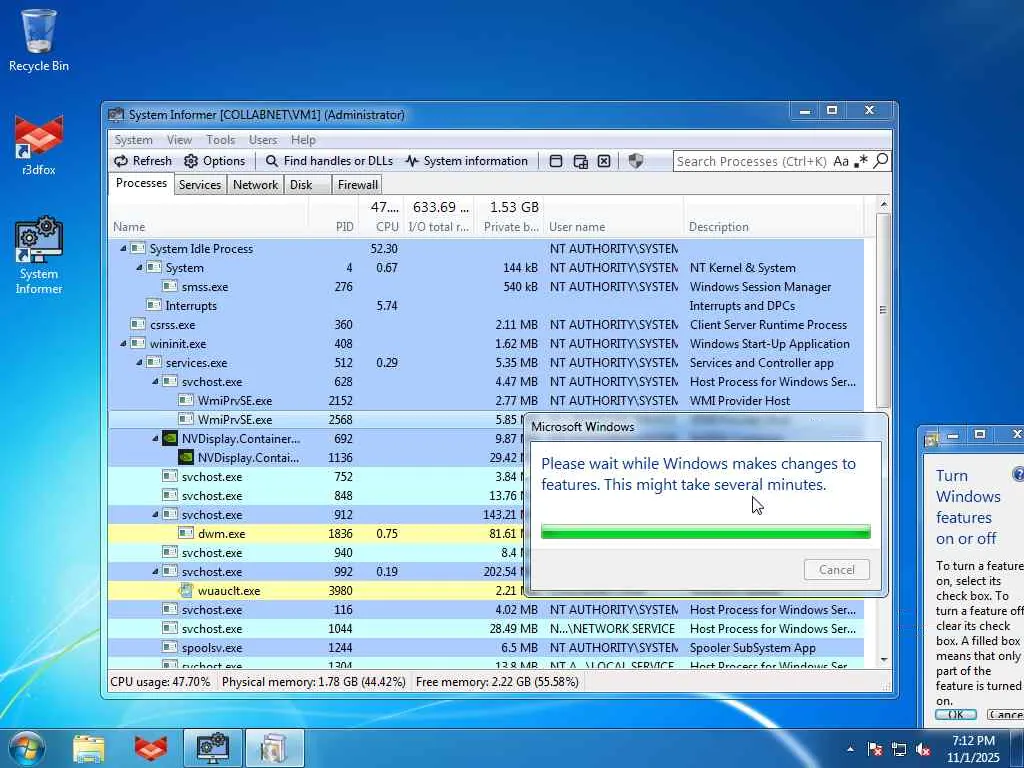Select the r3dfox desktop shortcut

[39, 144]
